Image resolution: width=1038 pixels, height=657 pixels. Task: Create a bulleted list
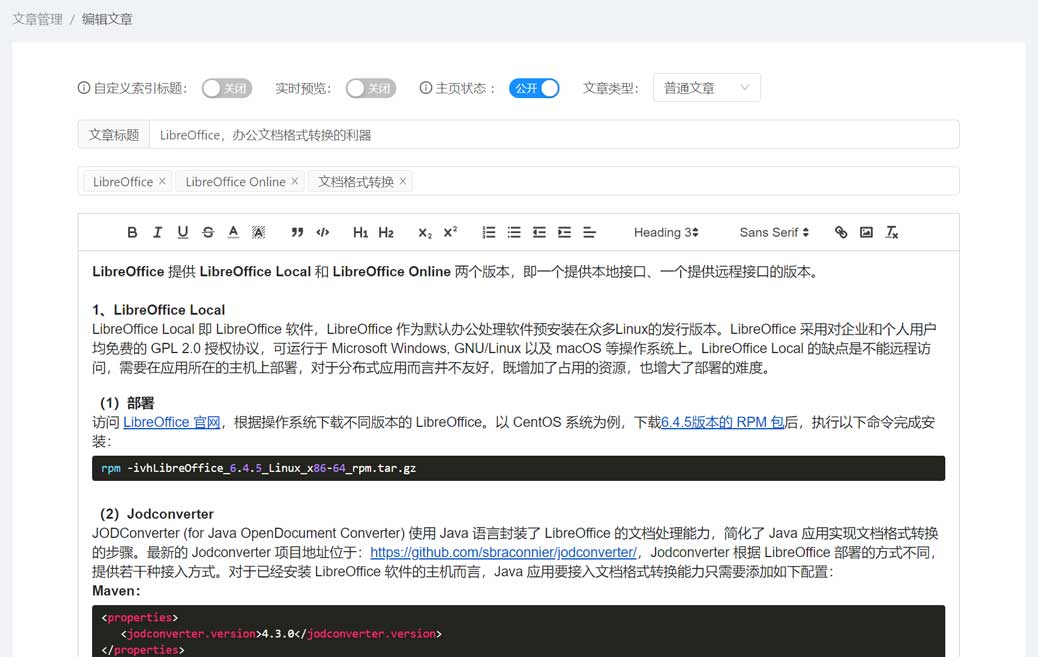514,232
